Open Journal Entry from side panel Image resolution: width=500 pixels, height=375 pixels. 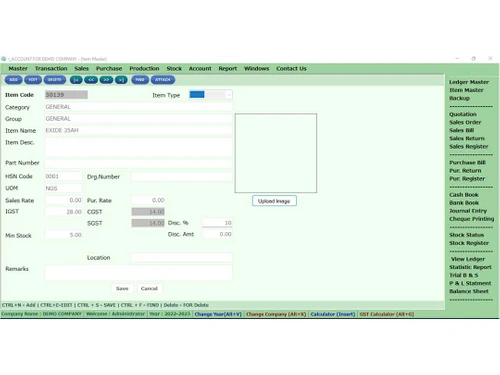[x=468, y=211]
